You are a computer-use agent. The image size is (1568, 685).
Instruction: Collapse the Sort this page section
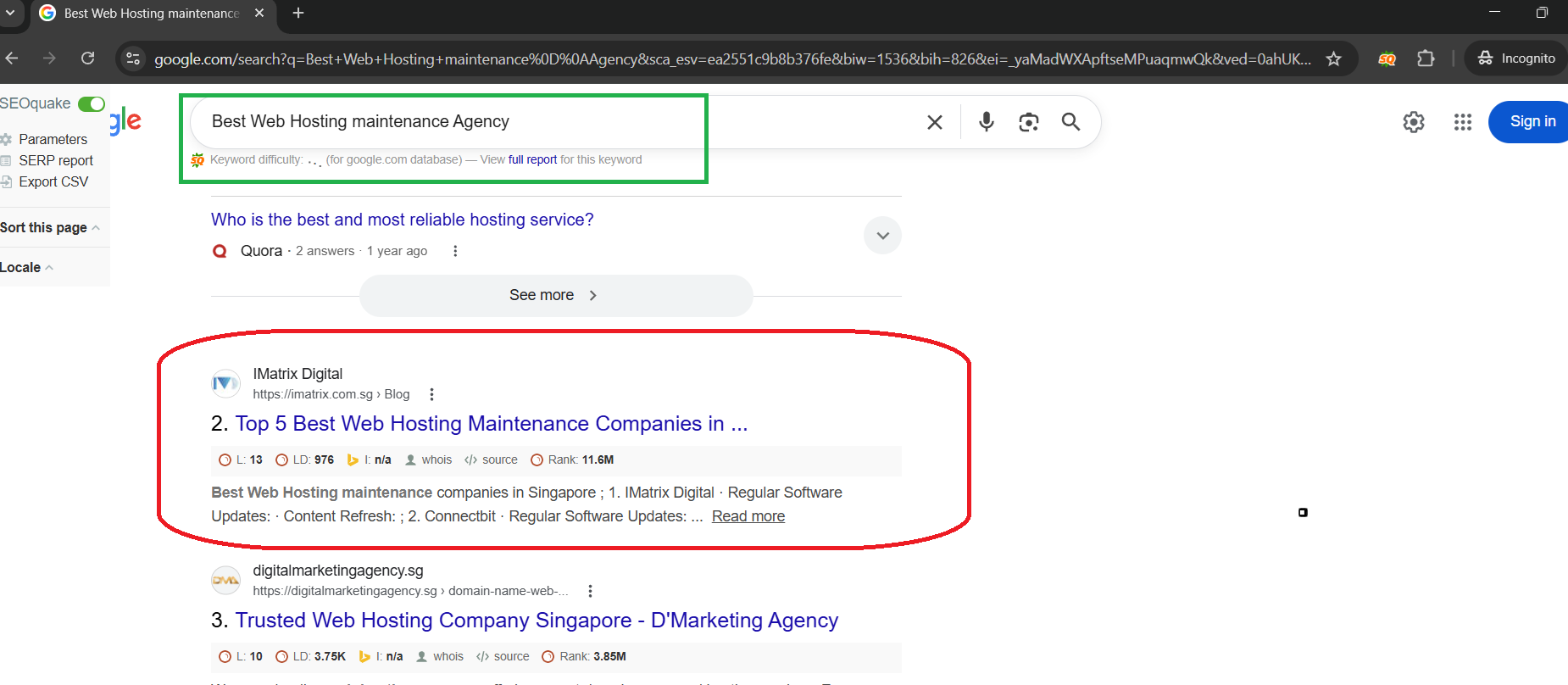(x=49, y=227)
